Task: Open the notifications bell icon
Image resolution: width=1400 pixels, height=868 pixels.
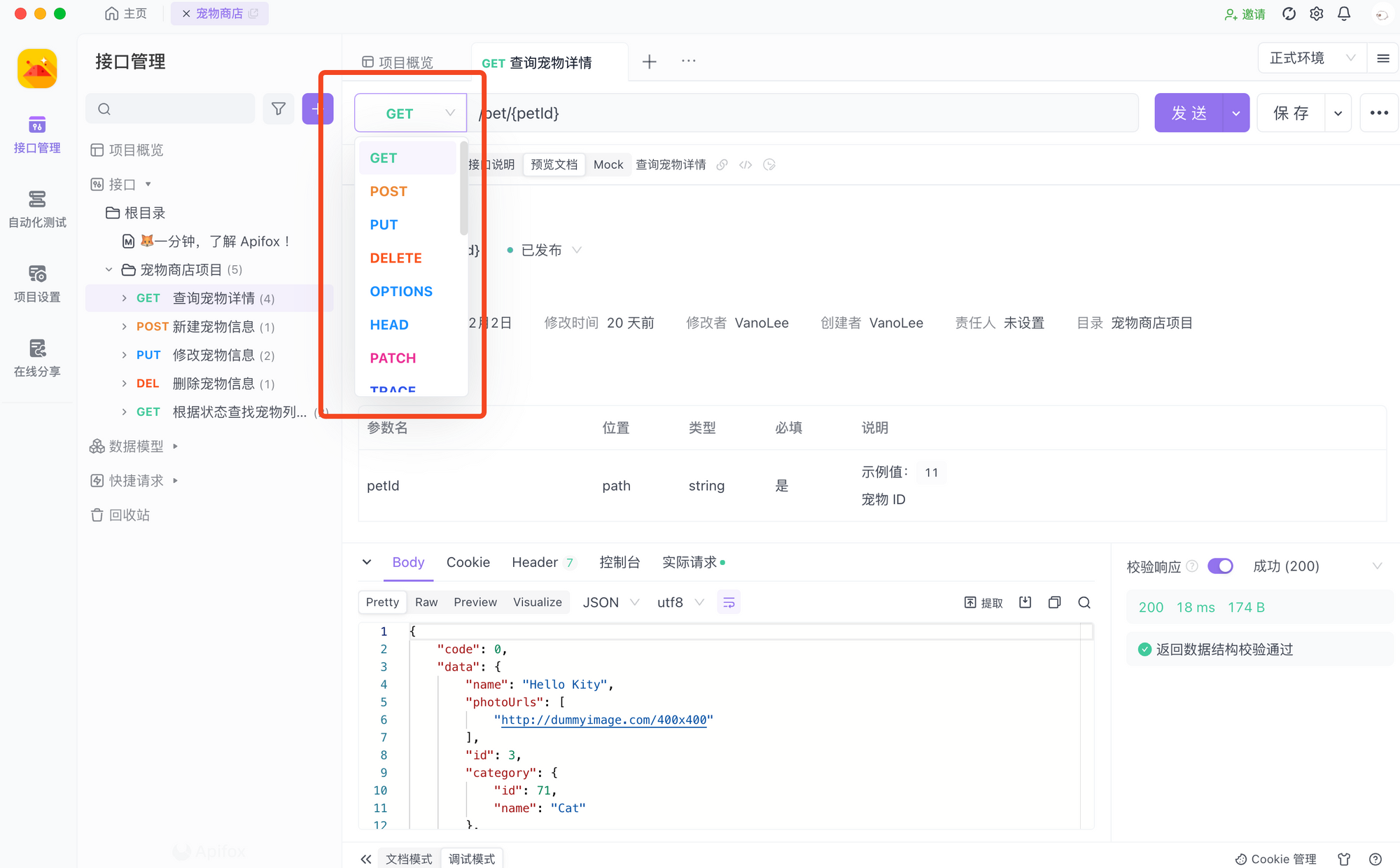Action: tap(1343, 13)
